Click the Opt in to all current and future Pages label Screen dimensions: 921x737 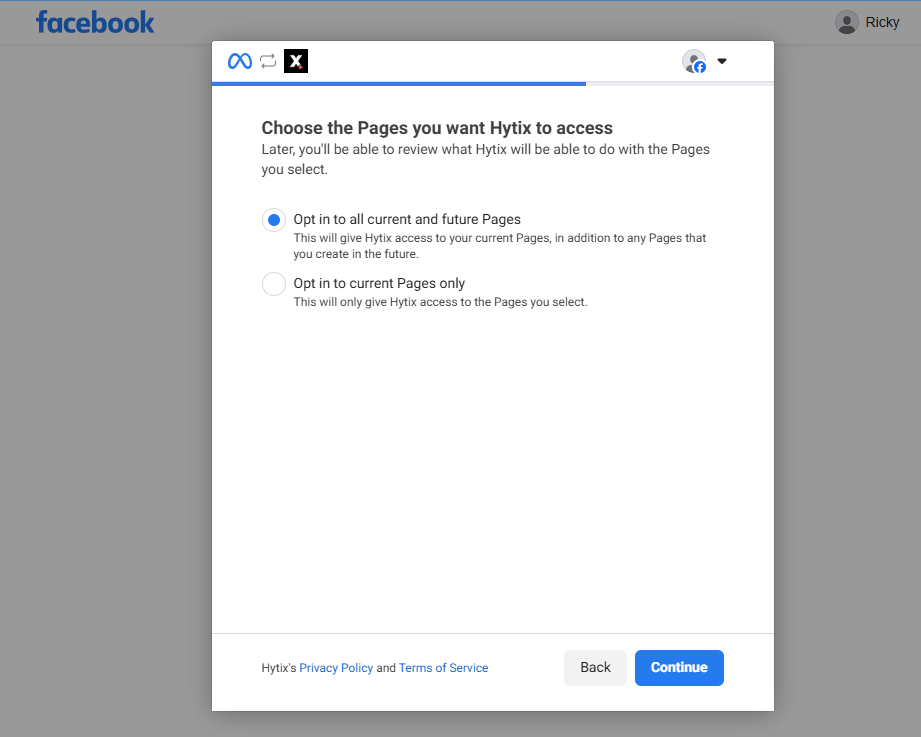pos(407,219)
